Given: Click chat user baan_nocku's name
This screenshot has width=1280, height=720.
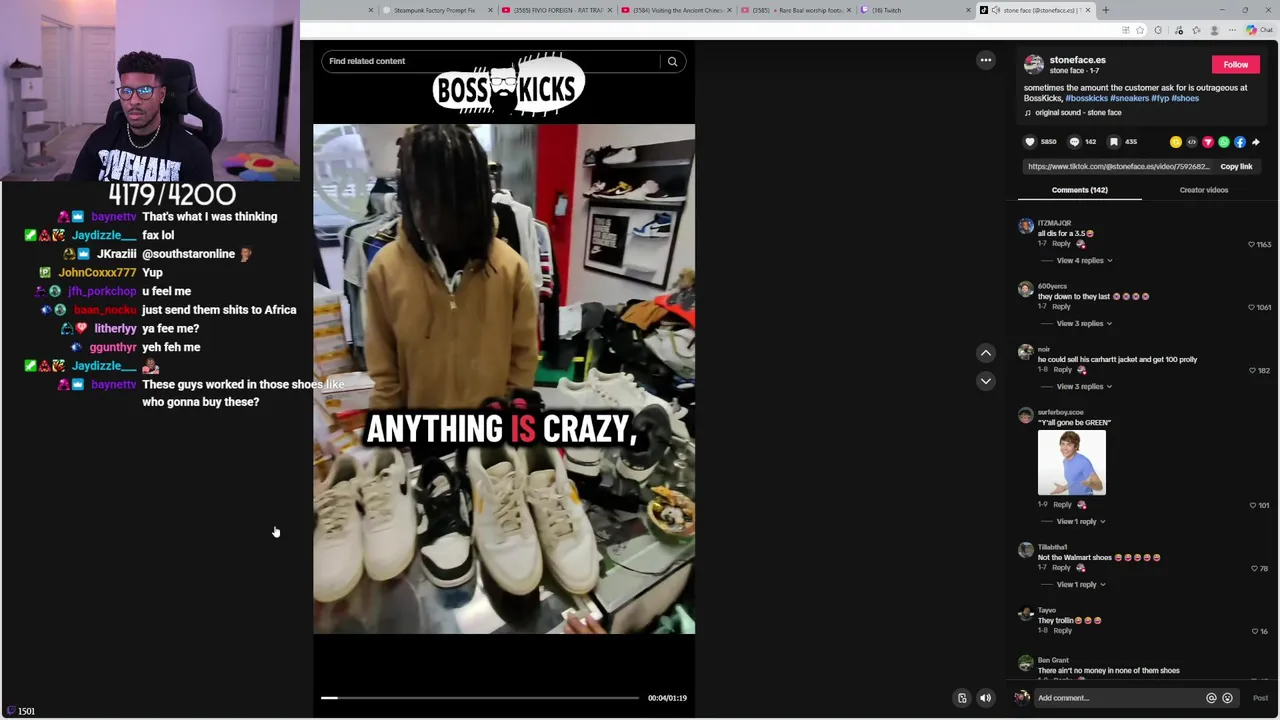Looking at the screenshot, I should click(x=105, y=310).
